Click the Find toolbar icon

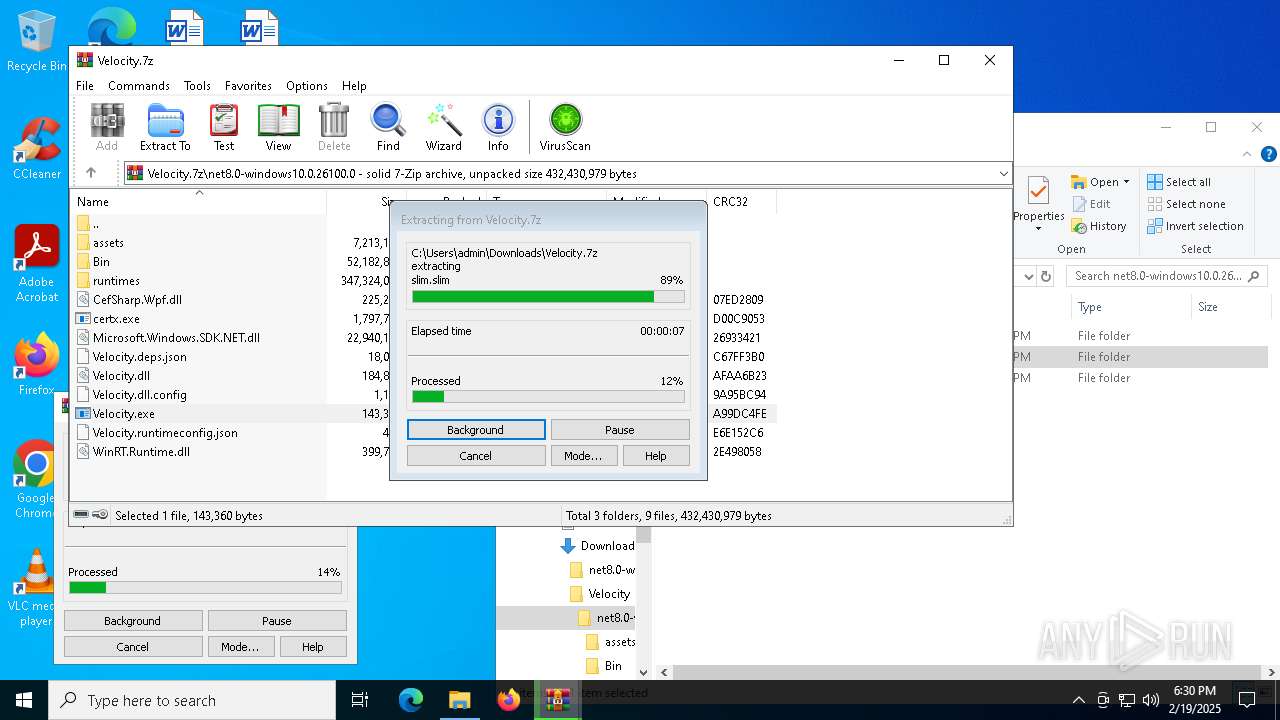click(388, 127)
